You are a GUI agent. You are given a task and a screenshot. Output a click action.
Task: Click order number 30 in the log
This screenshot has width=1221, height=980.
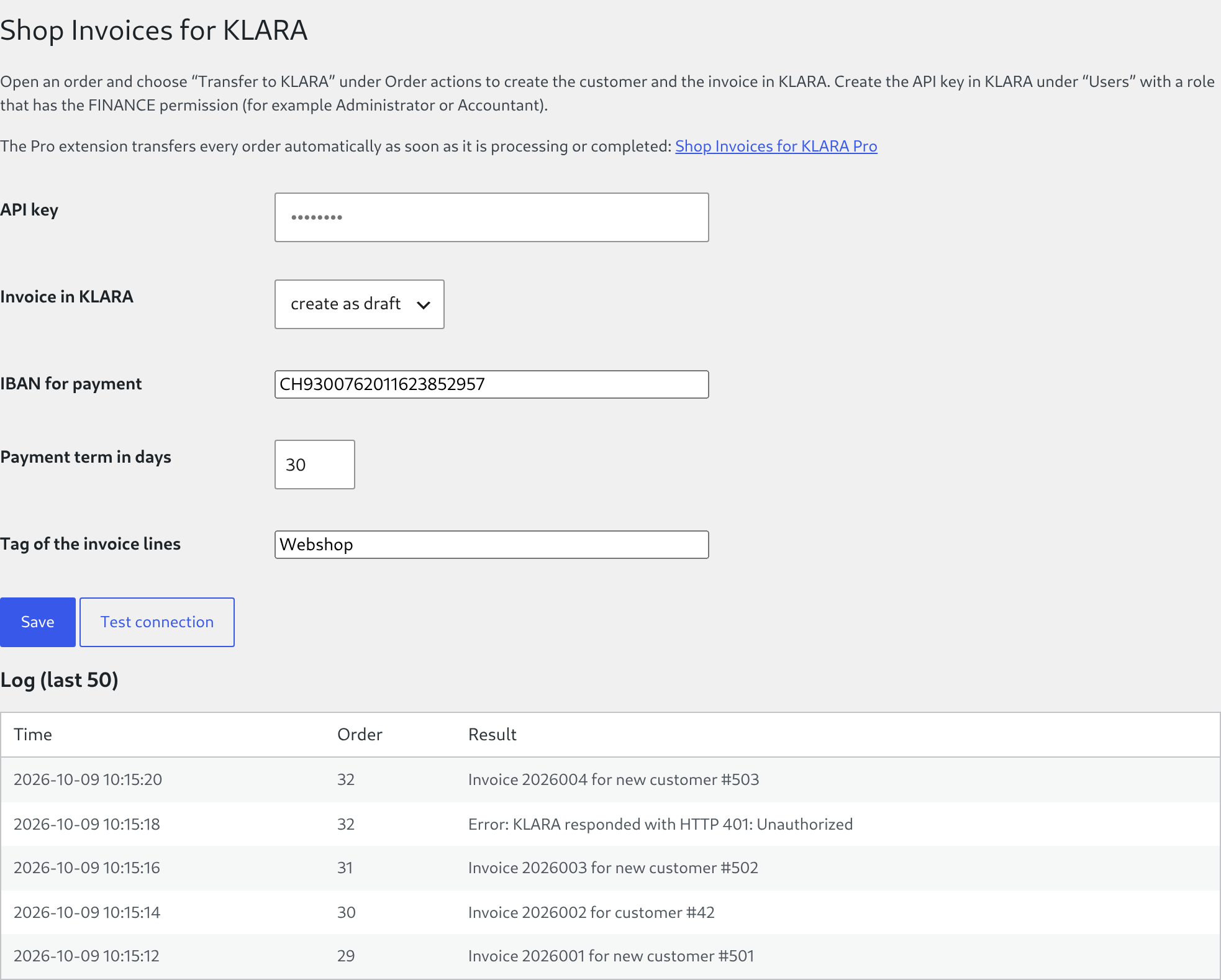347,912
